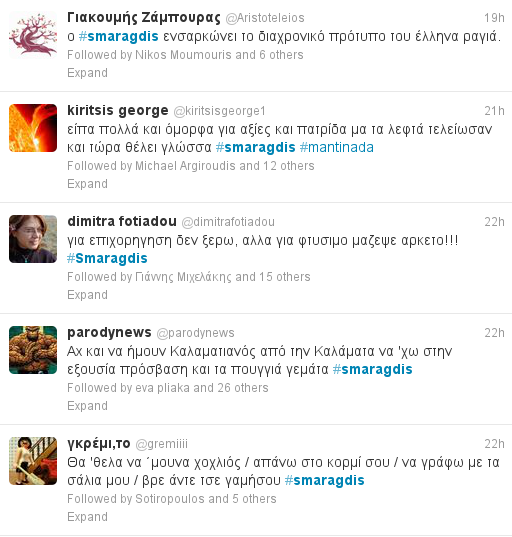Expand the tweet from @gremiiii

pyautogui.click(x=87, y=517)
